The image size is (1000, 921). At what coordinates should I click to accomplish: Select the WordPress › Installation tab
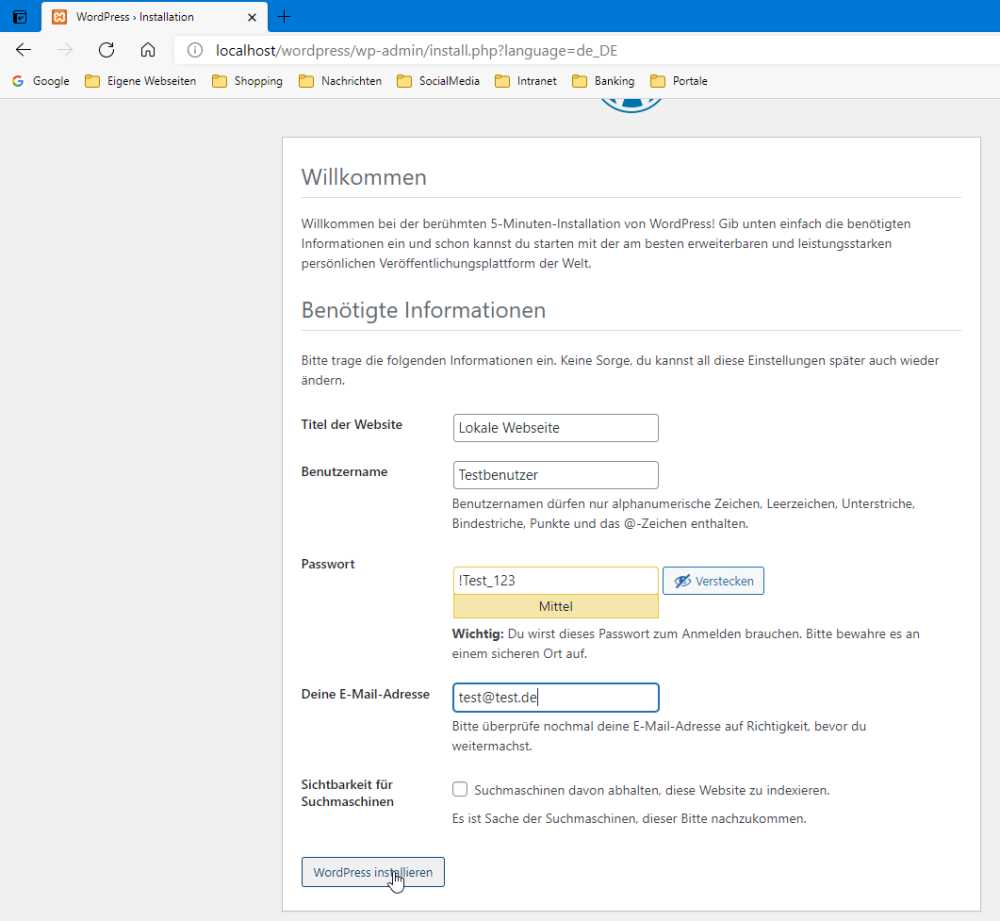point(154,17)
